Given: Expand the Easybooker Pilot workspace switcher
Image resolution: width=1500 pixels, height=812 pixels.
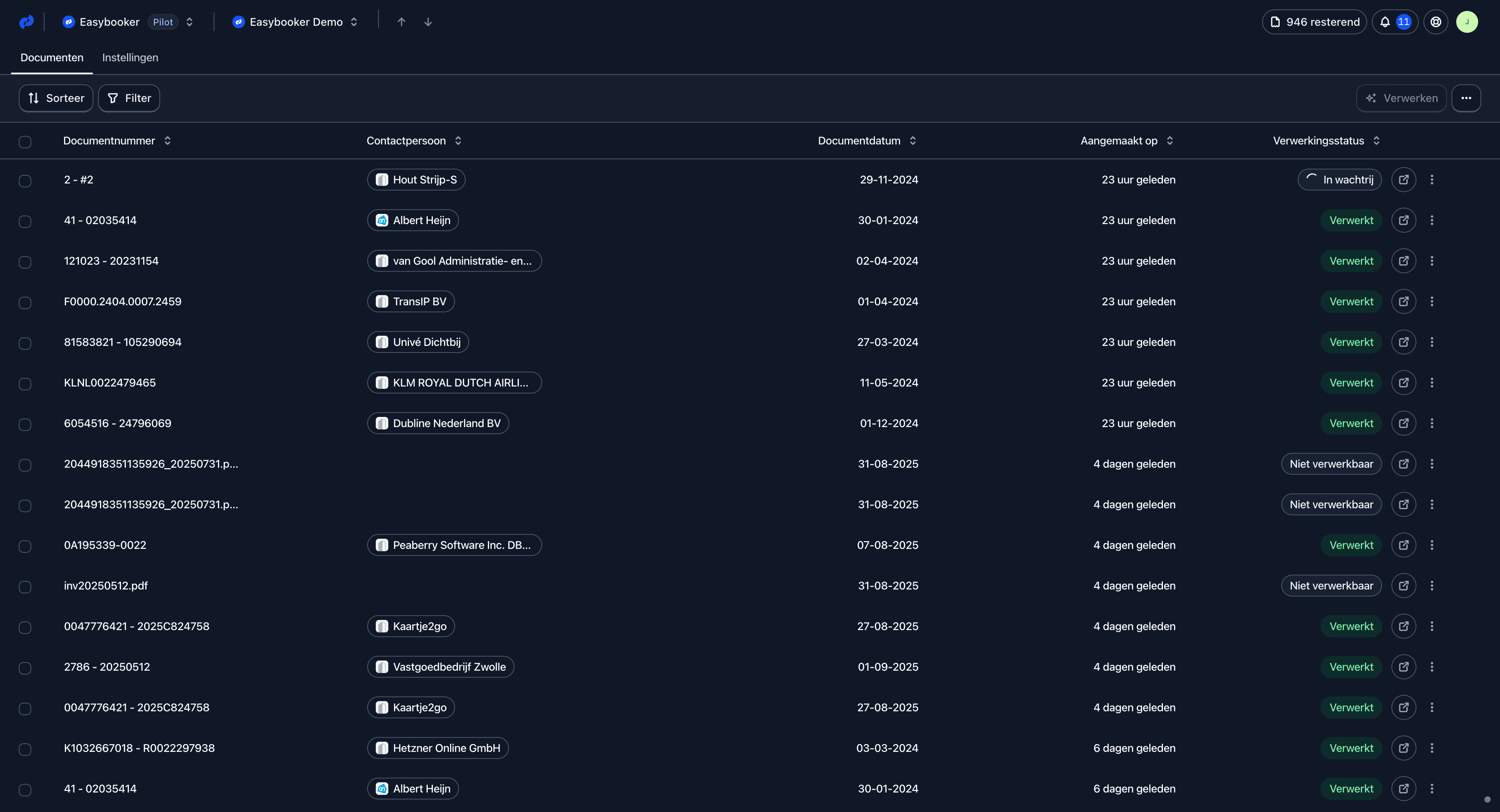Looking at the screenshot, I should (189, 22).
